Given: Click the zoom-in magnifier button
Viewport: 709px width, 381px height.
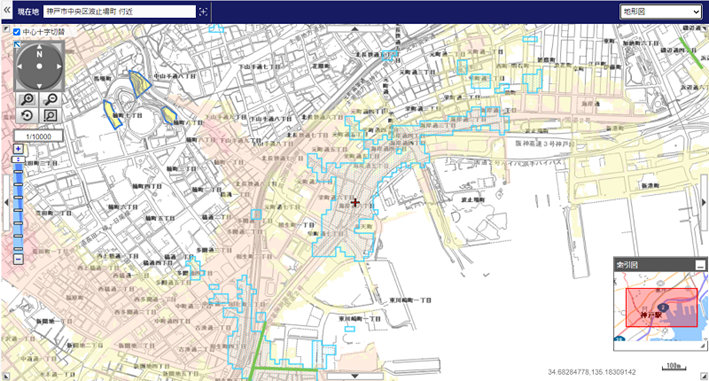Looking at the screenshot, I should tap(27, 99).
